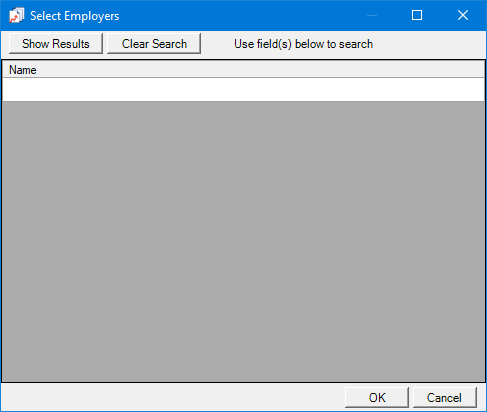Click the Clear Search button
Viewport: 487px width, 412px height.
tap(154, 44)
